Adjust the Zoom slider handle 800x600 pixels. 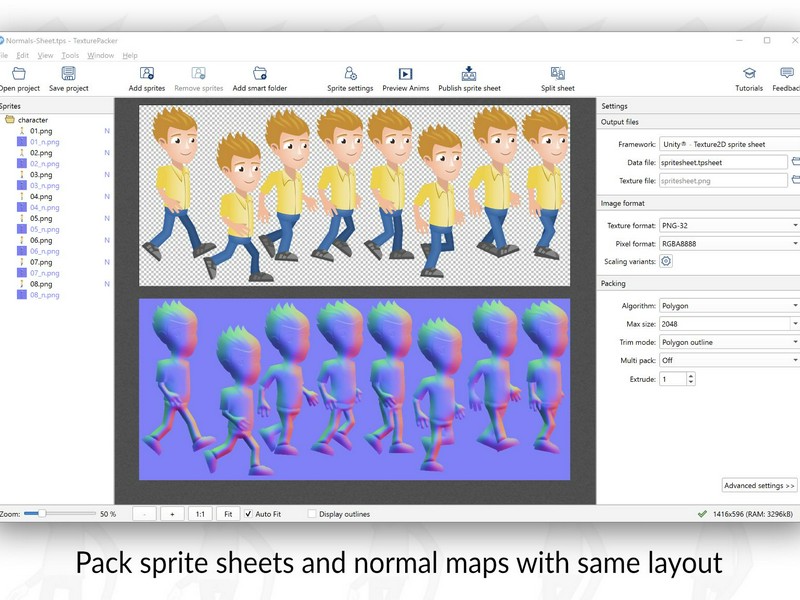tap(42, 513)
